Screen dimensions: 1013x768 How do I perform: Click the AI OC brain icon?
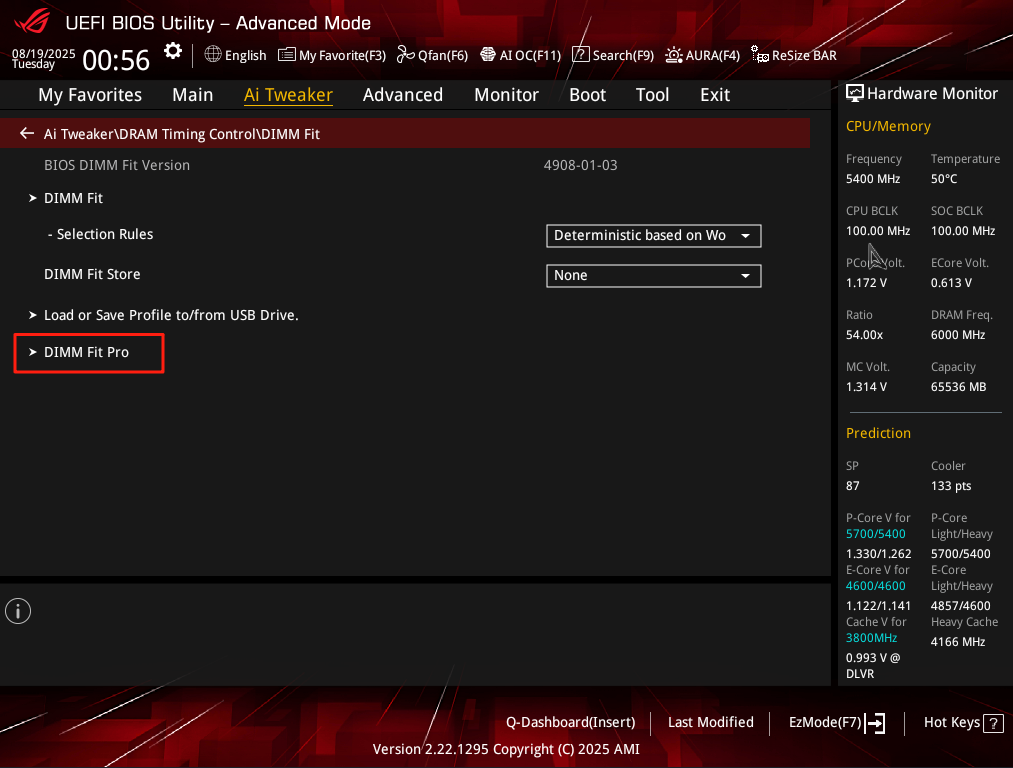(x=488, y=54)
